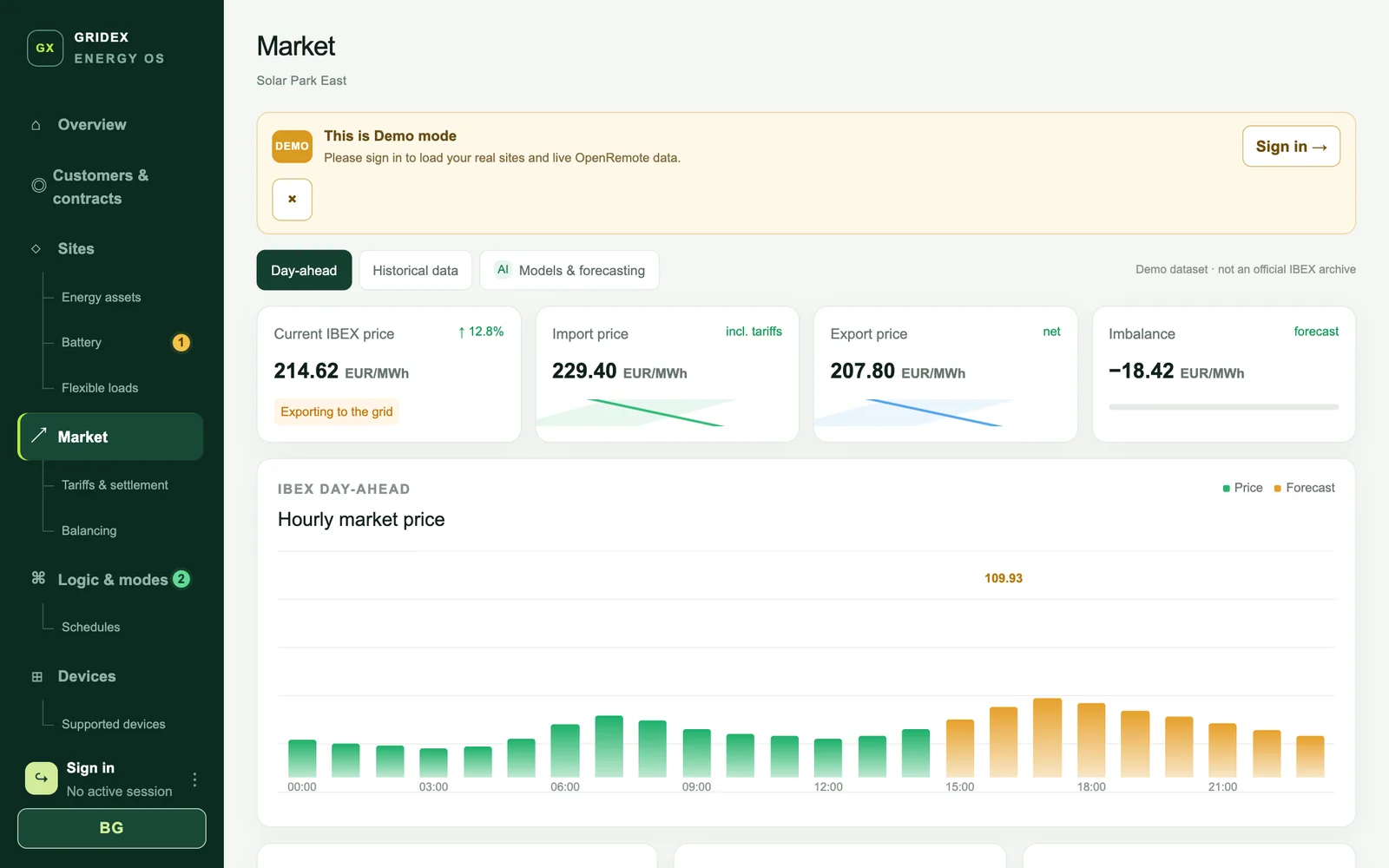The image size is (1389, 868).
Task: Click the Solar Park East subtitle
Action: click(301, 81)
